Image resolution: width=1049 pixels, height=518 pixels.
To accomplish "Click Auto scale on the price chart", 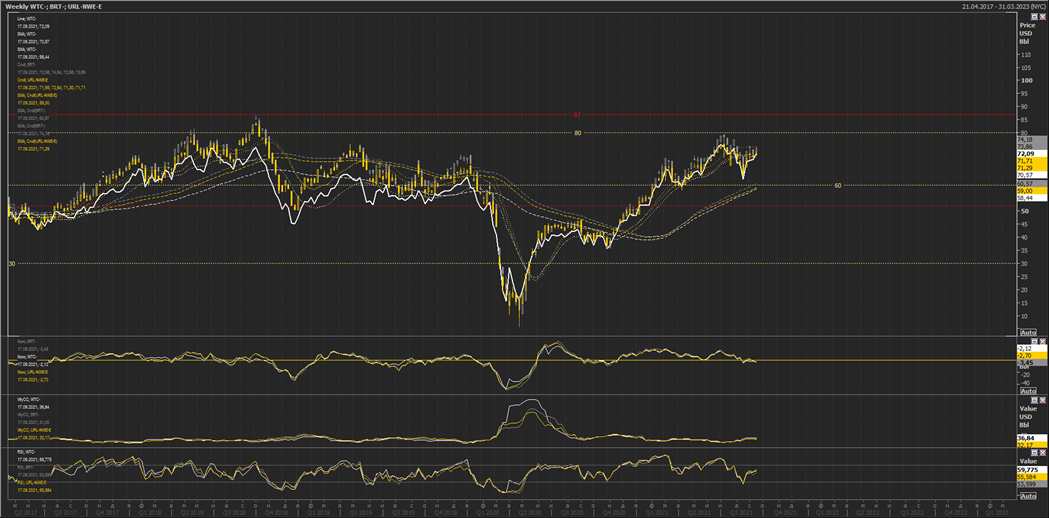I will tap(1028, 333).
